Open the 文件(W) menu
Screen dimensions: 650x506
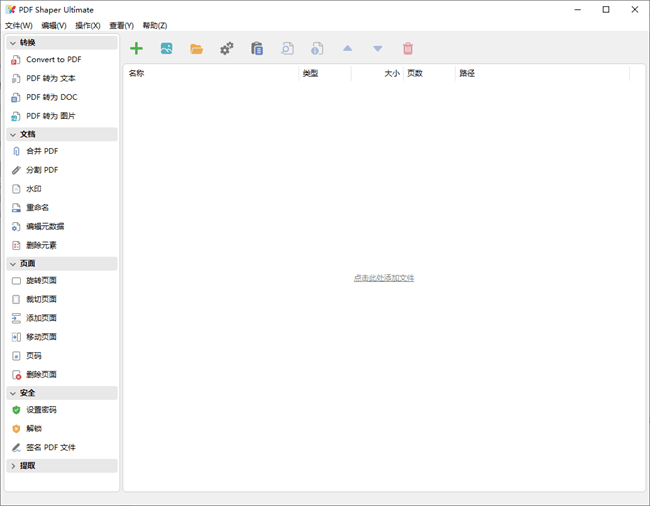[19, 25]
